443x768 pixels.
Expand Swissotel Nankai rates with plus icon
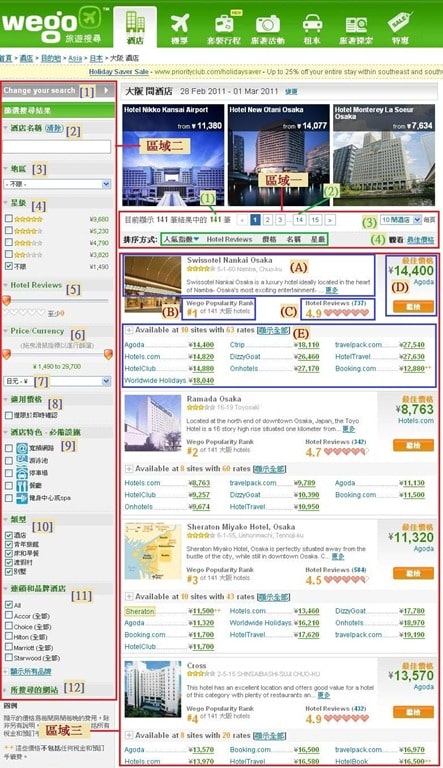click(129, 330)
